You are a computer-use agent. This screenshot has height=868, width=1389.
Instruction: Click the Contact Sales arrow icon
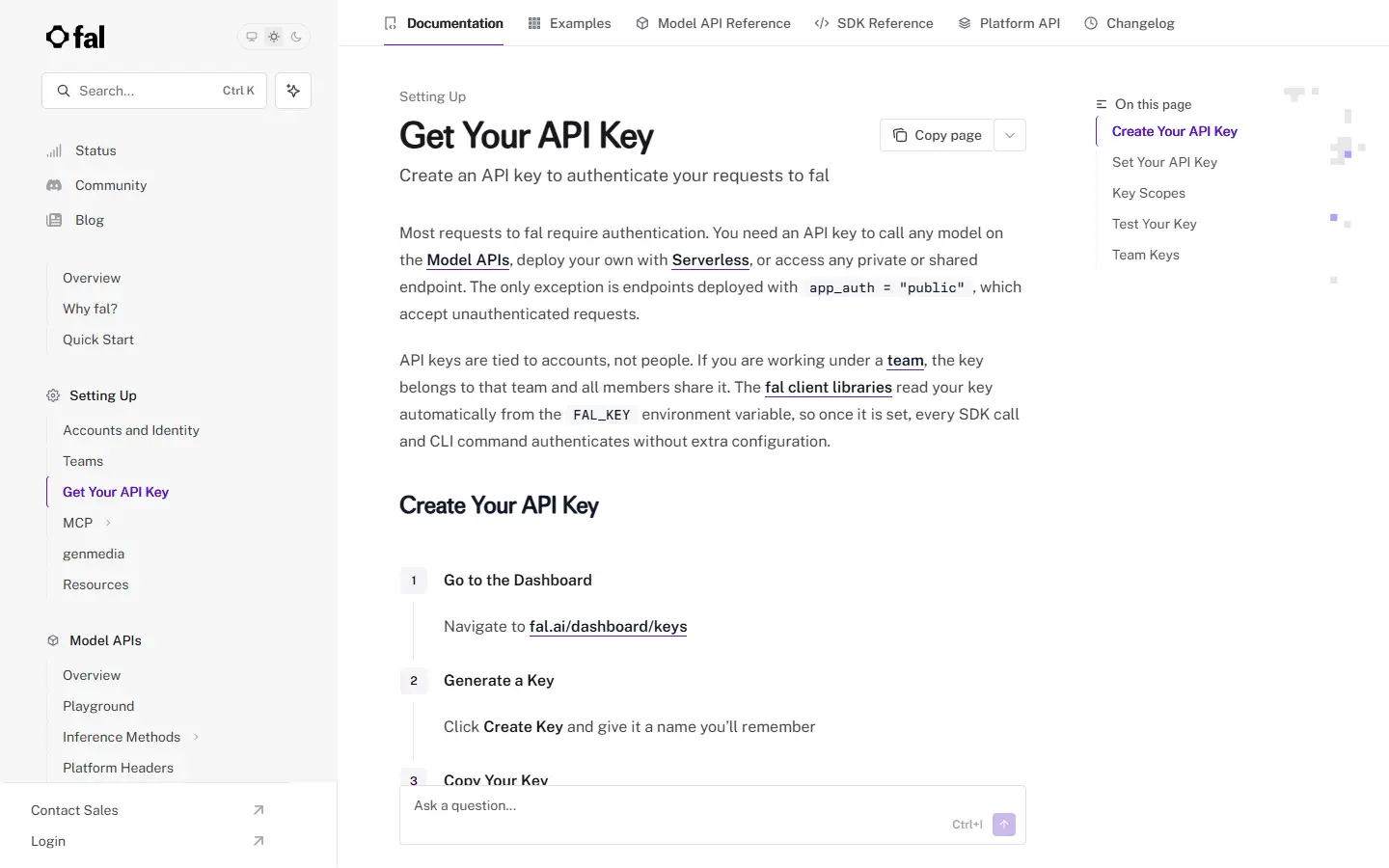coord(259,810)
